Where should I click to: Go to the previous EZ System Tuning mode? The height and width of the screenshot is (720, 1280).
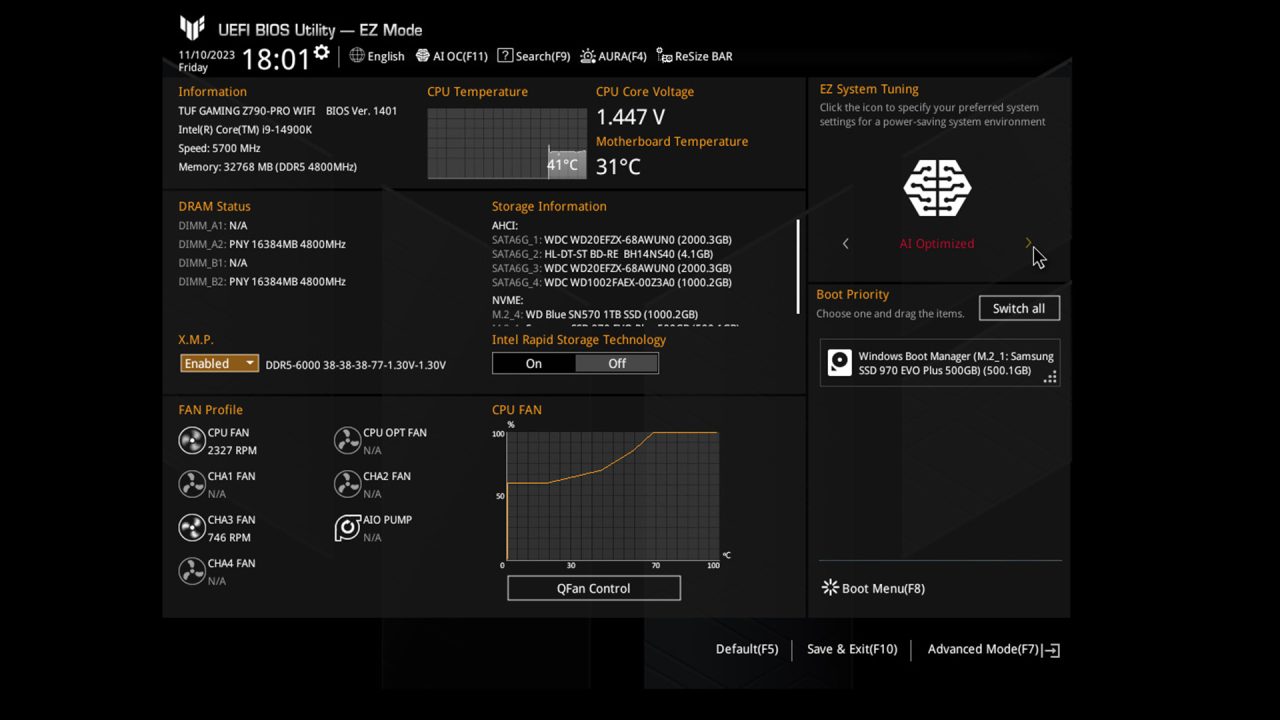tap(846, 244)
